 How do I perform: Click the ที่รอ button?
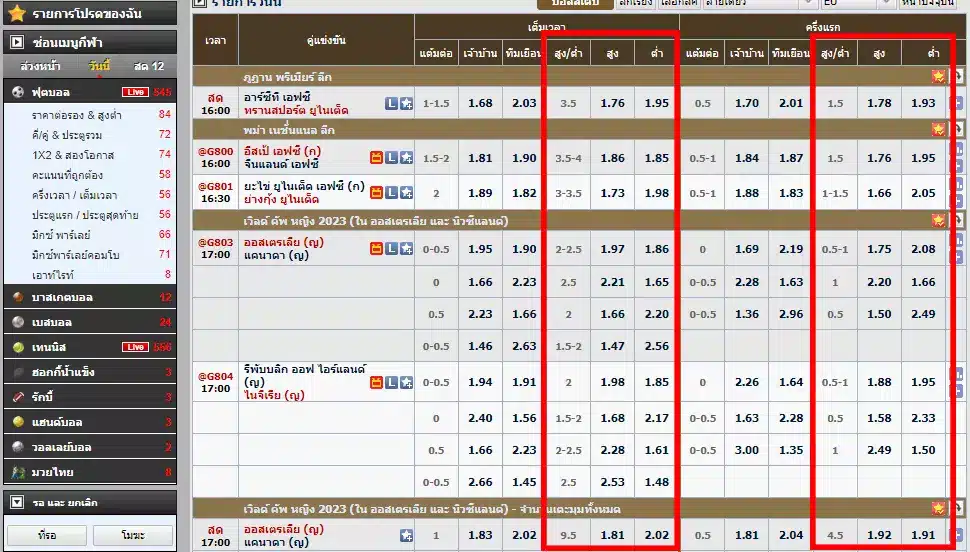[47, 535]
